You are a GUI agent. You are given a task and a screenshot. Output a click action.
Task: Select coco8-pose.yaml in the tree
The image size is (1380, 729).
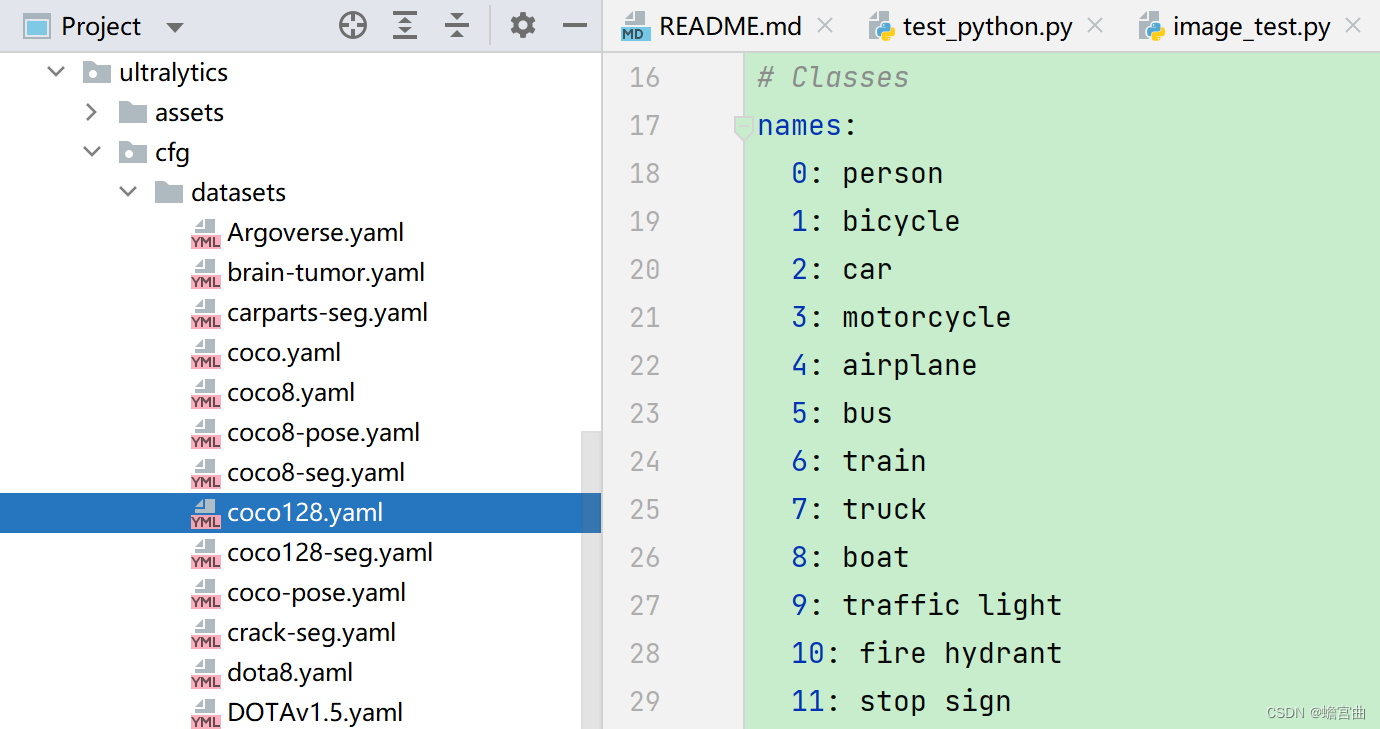point(323,433)
